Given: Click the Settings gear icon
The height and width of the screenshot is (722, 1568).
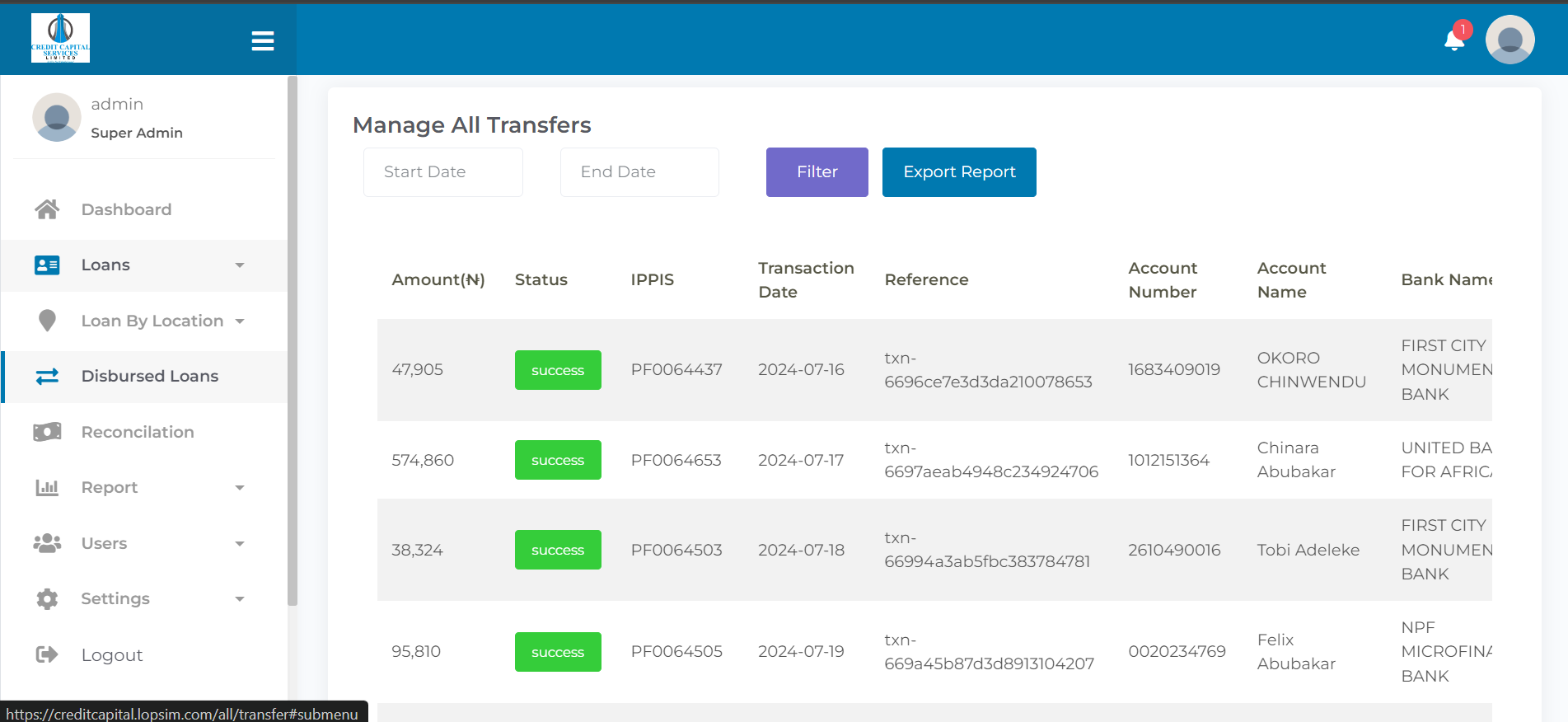Looking at the screenshot, I should [47, 599].
